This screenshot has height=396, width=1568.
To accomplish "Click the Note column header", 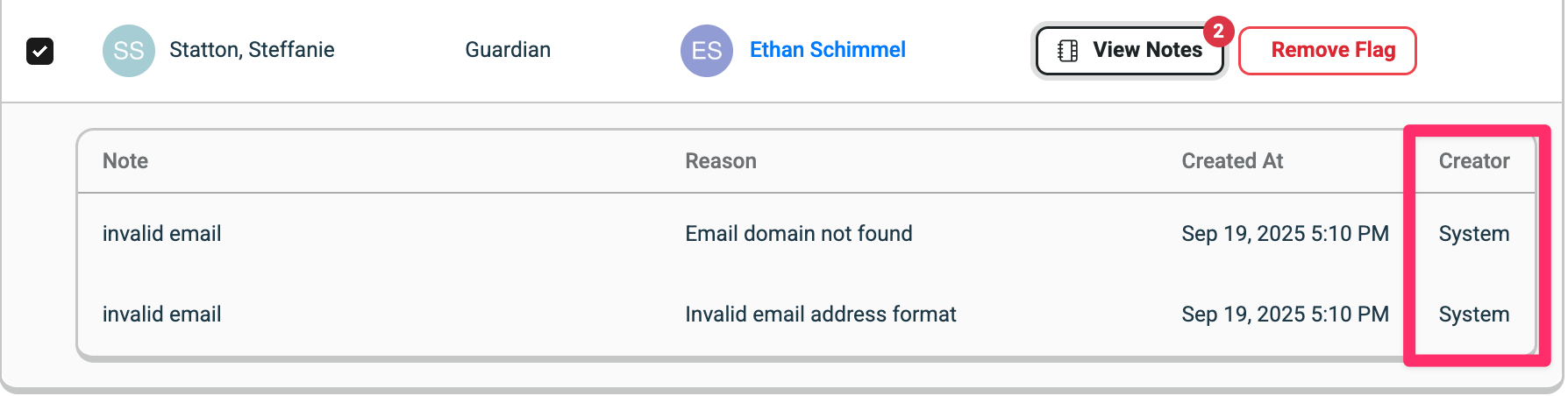I will (x=125, y=161).
